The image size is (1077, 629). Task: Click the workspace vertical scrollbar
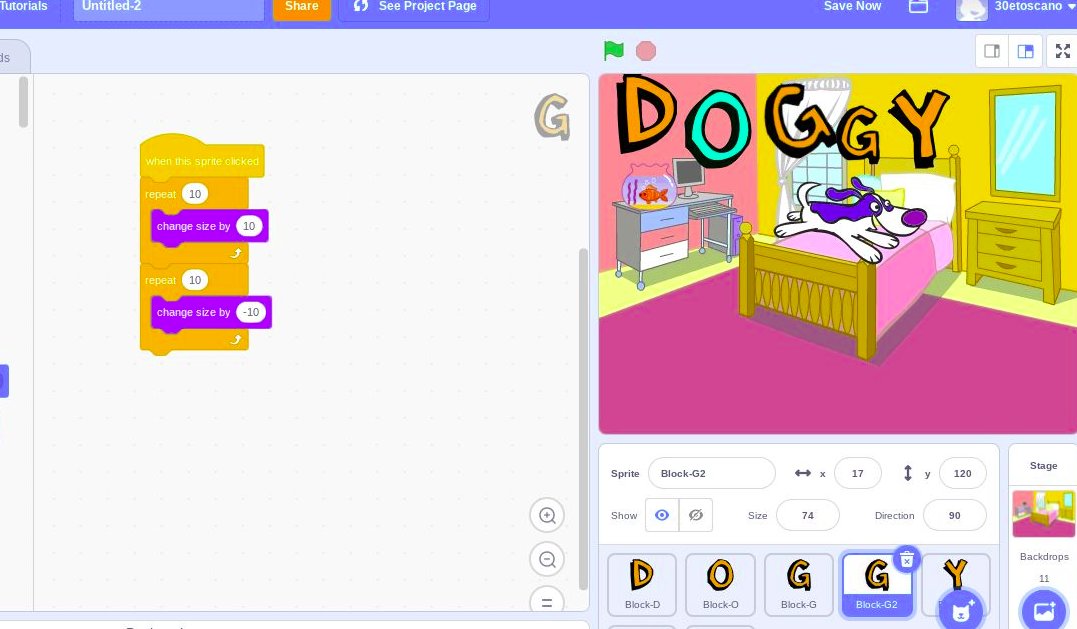click(584, 418)
